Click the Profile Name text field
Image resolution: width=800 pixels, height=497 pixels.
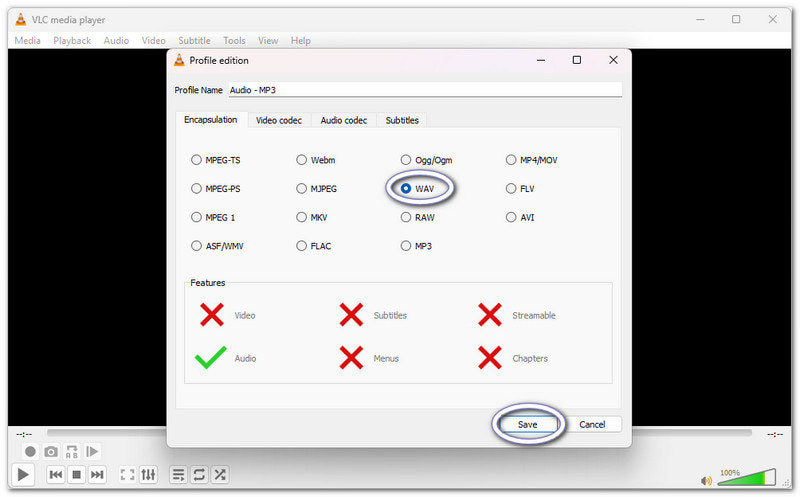point(425,90)
